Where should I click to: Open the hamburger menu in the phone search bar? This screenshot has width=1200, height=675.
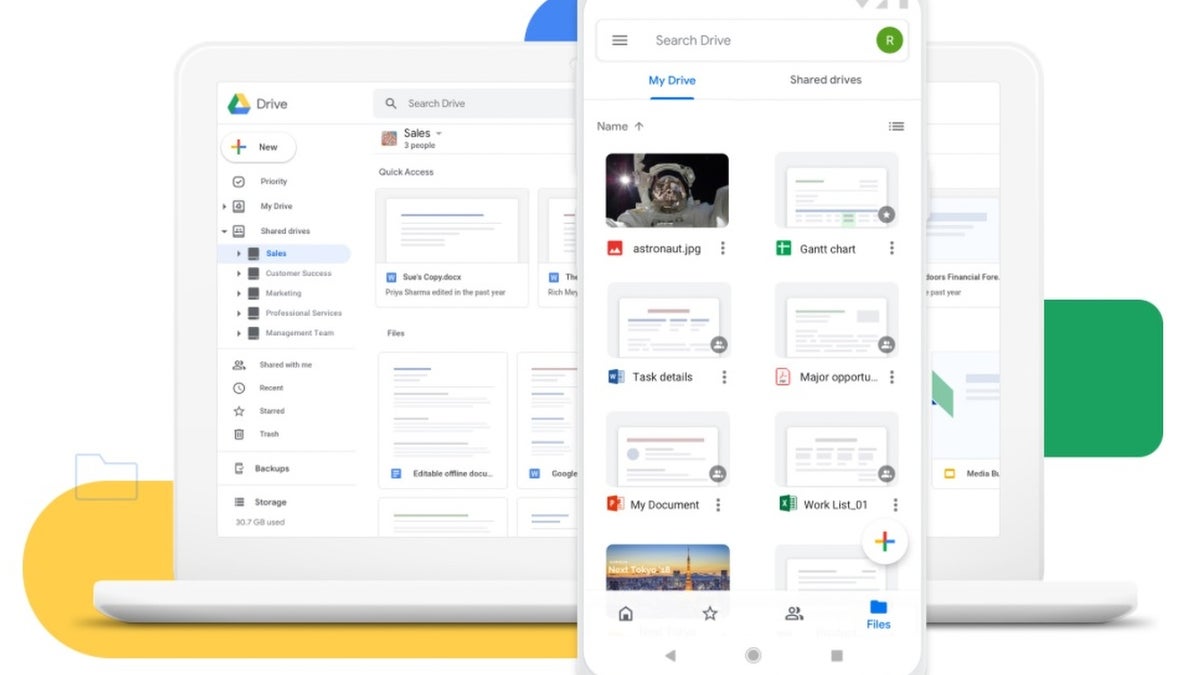(620, 41)
